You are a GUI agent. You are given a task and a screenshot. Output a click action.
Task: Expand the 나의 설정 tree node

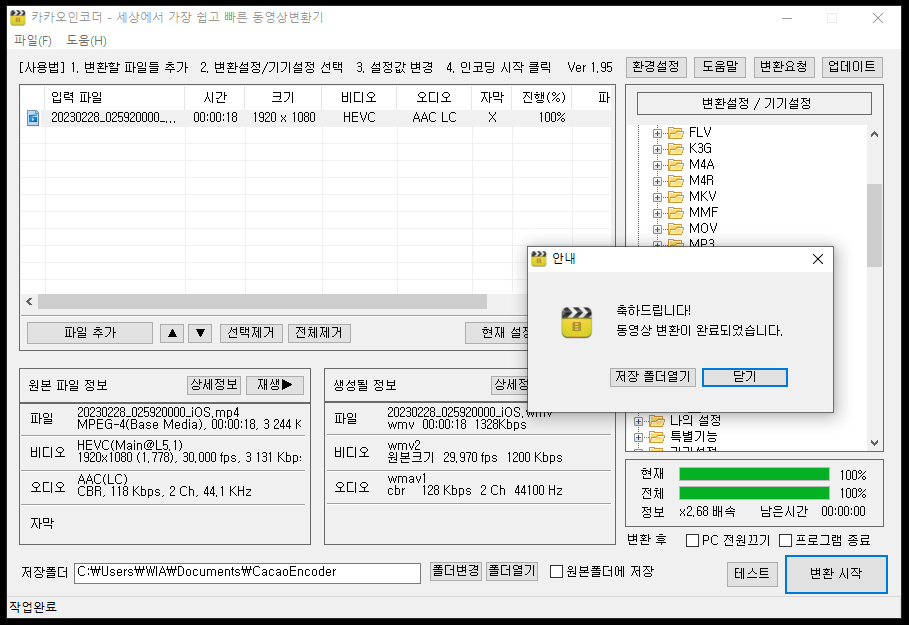pos(638,421)
